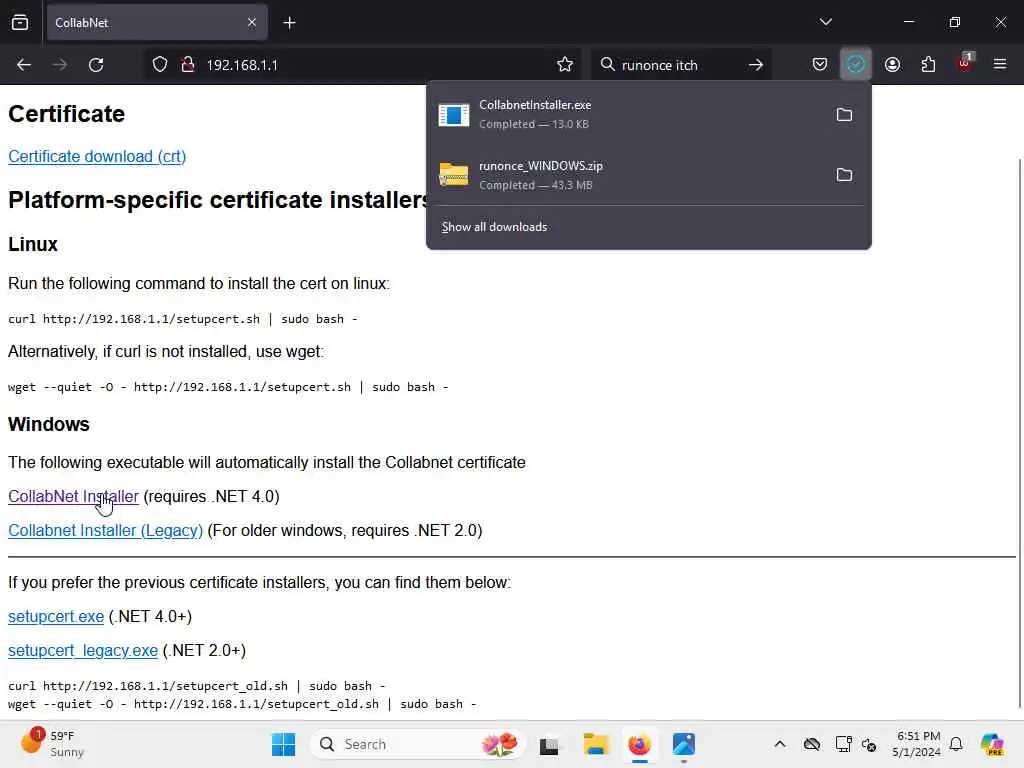Open the Windows Start menu

283,744
